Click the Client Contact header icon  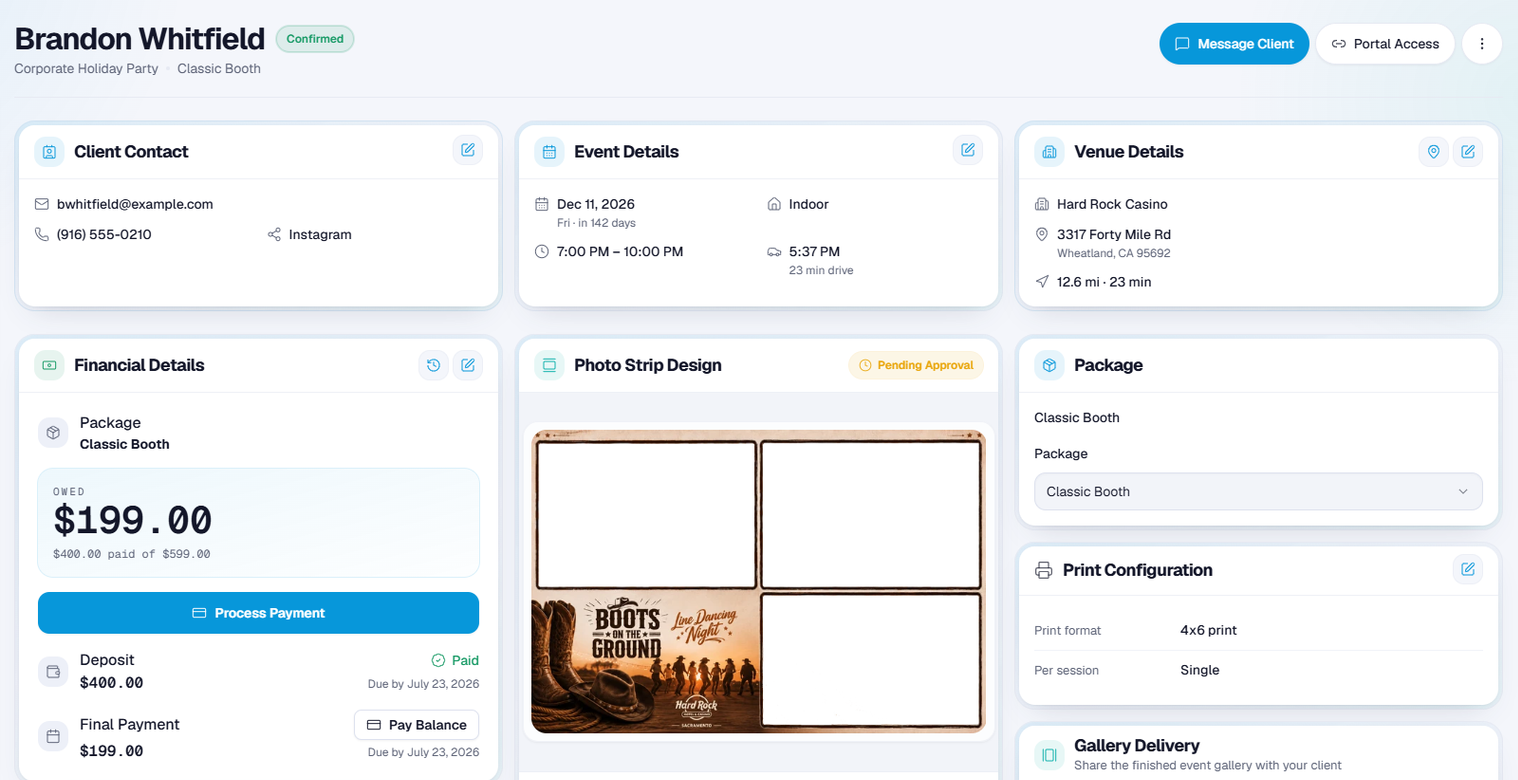coord(49,152)
